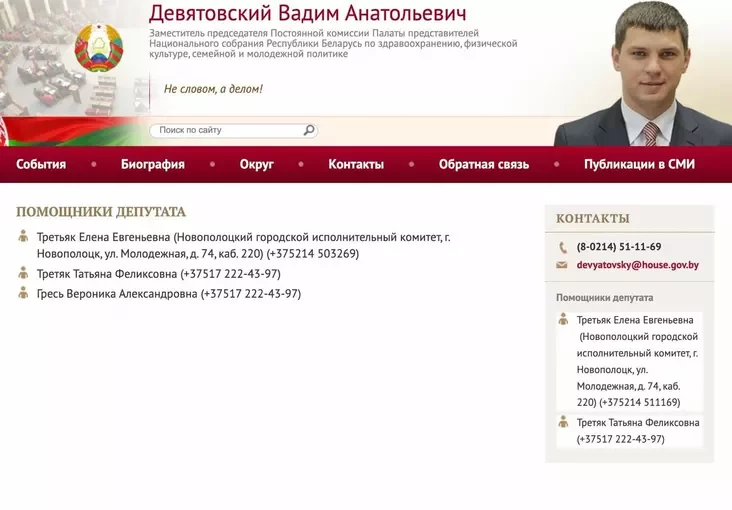Click the Помощники депутата sidebar heading
732x510 pixels.
coord(604,298)
